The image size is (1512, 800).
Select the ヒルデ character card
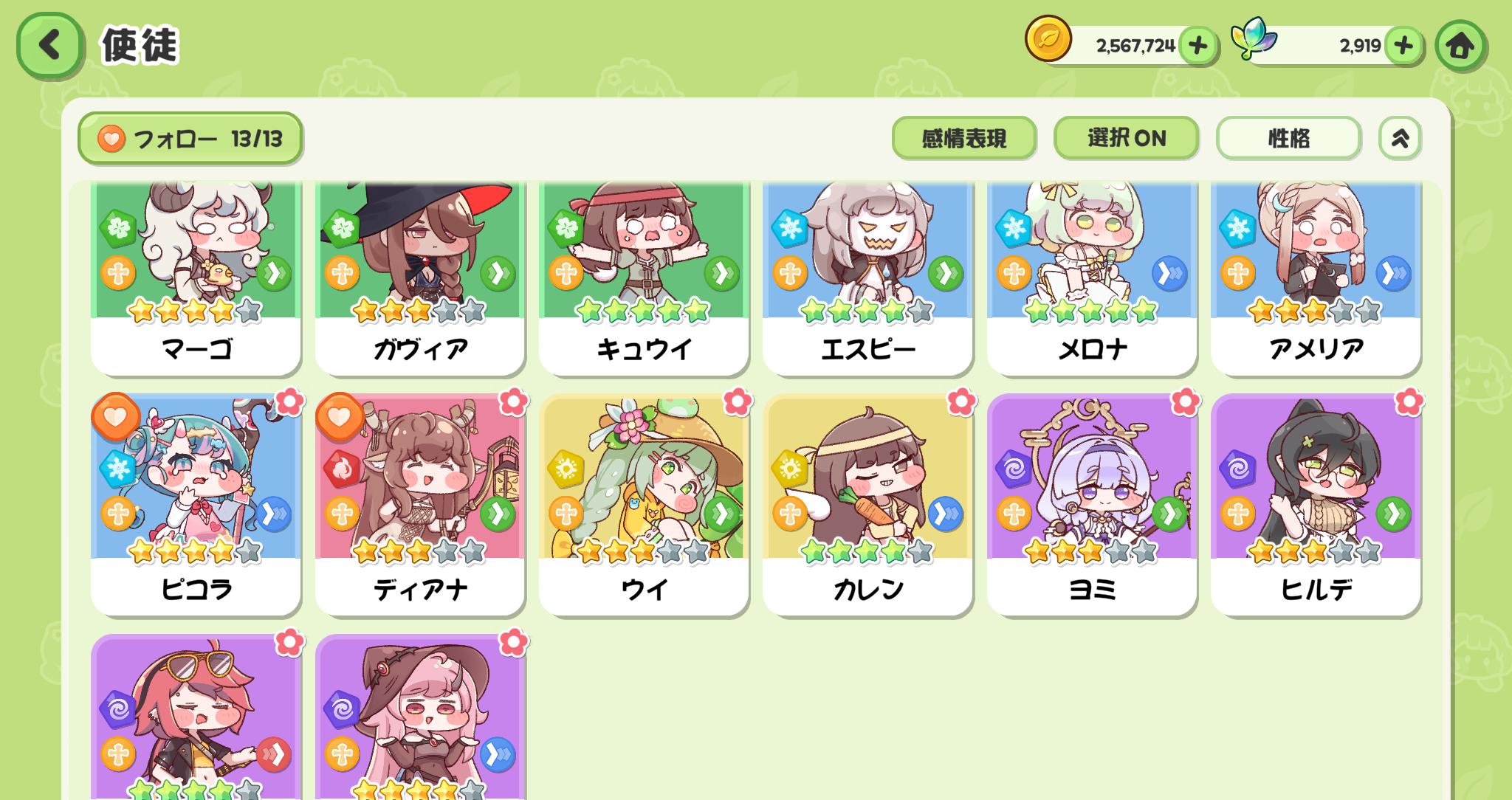[1316, 505]
